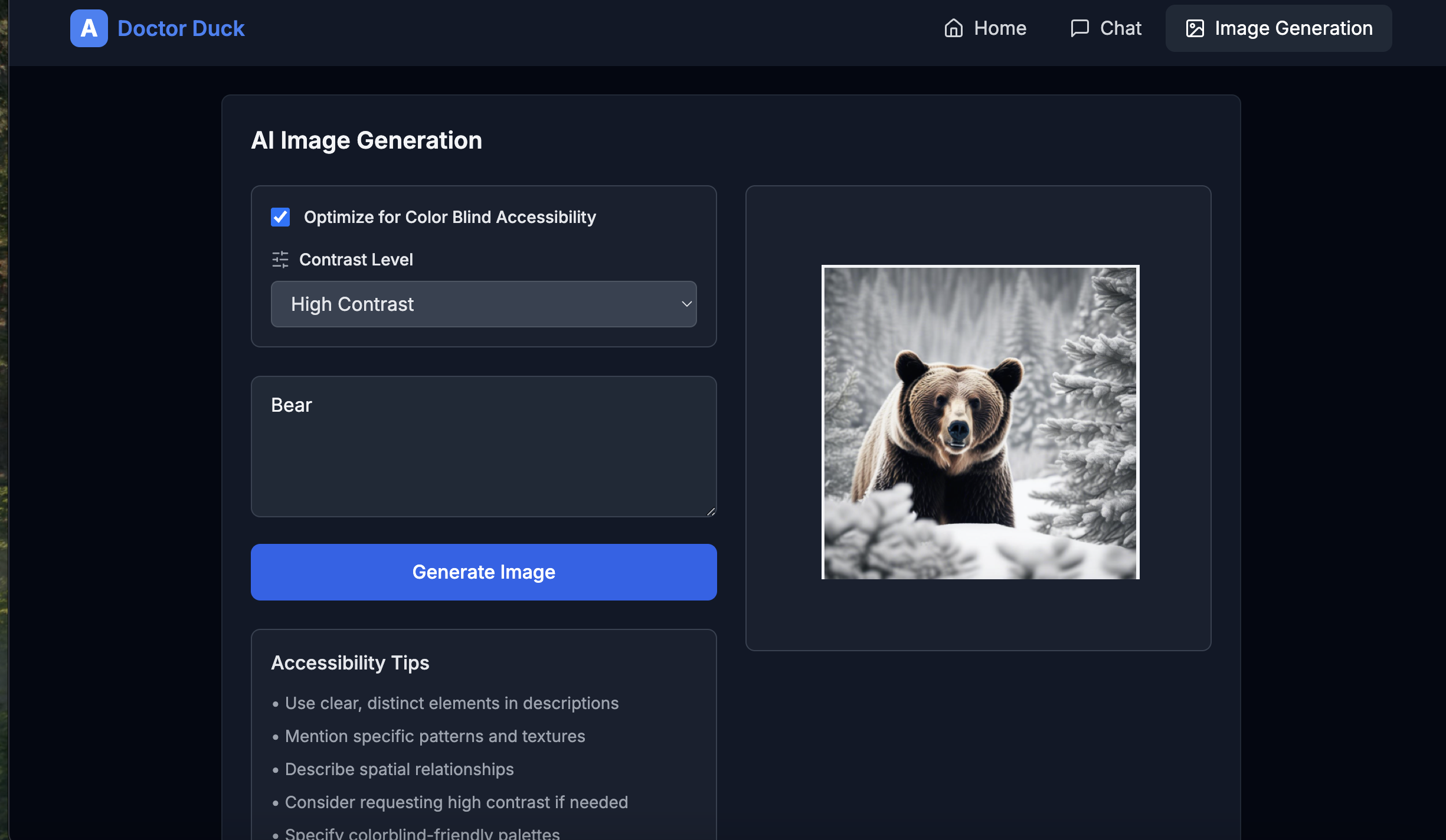Image resolution: width=1446 pixels, height=840 pixels.
Task: Click the Accessibility Tips heading
Action: 350,663
